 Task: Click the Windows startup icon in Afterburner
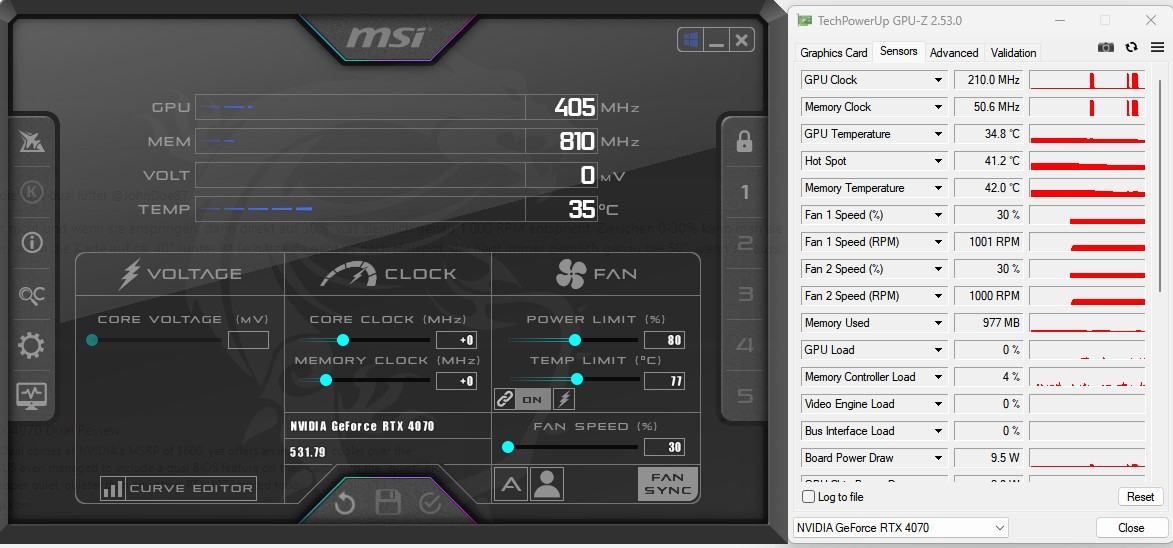click(691, 40)
